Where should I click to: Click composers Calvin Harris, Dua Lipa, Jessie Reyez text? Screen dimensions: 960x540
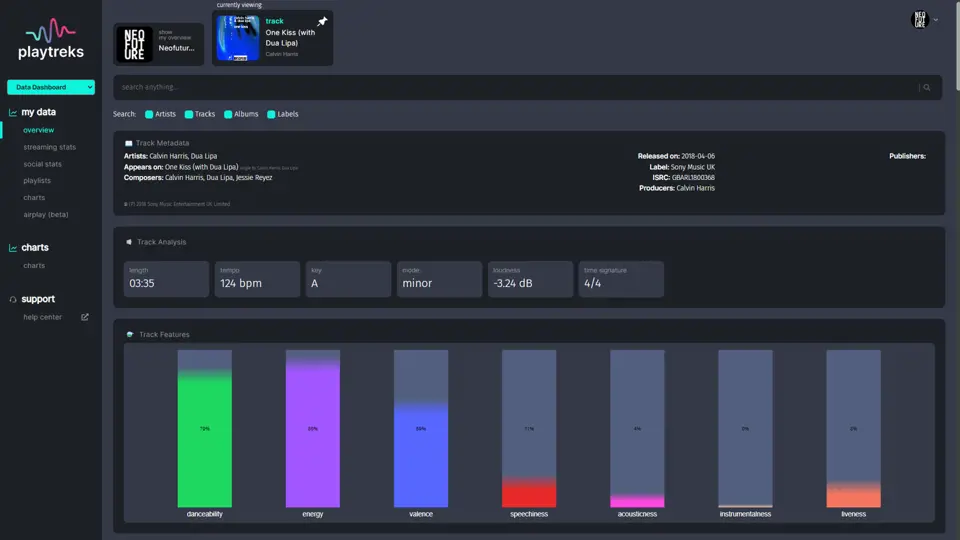(x=219, y=178)
